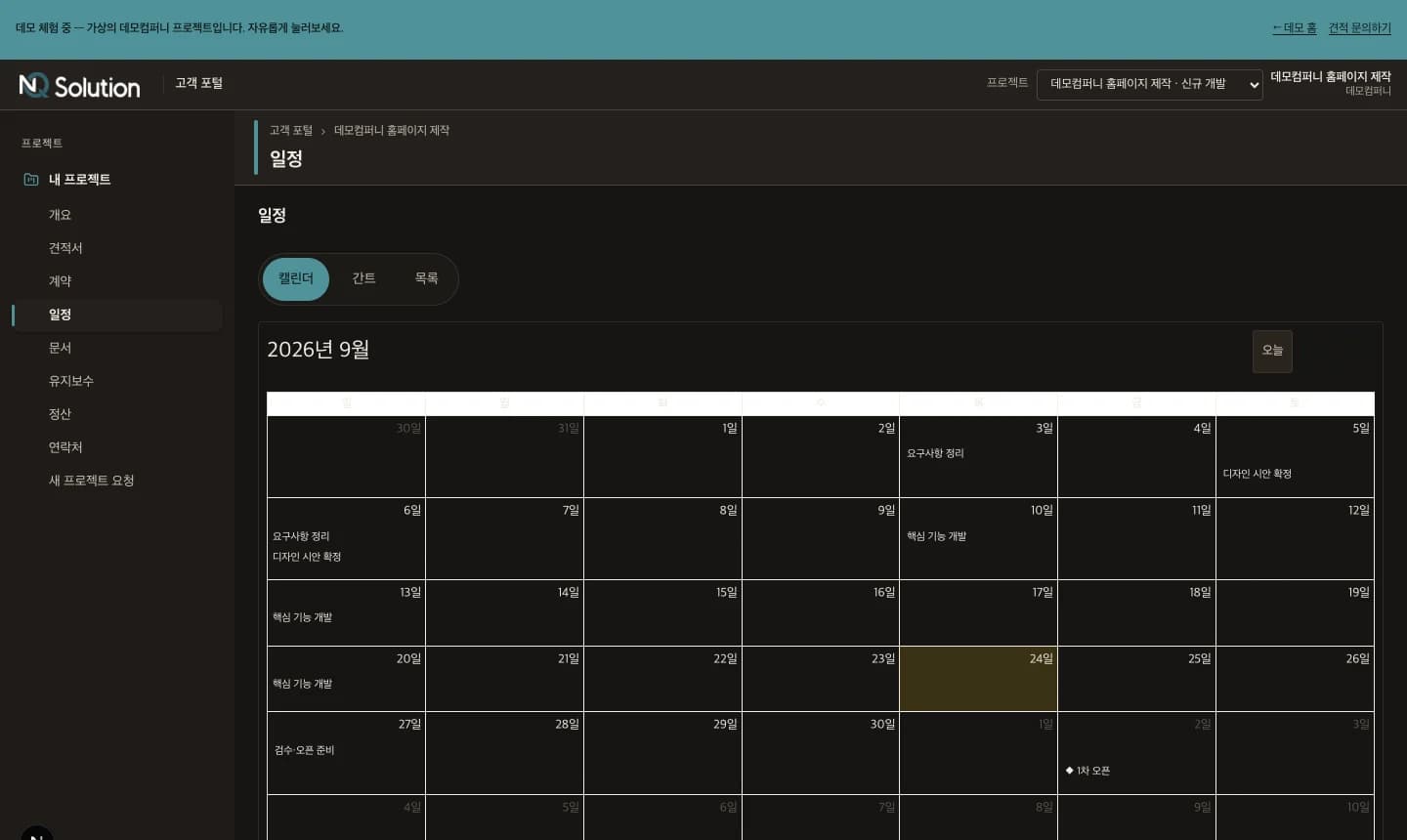Follow the ← 데모 홈 link
Viewport: 1407px width, 840px height.
click(1295, 28)
